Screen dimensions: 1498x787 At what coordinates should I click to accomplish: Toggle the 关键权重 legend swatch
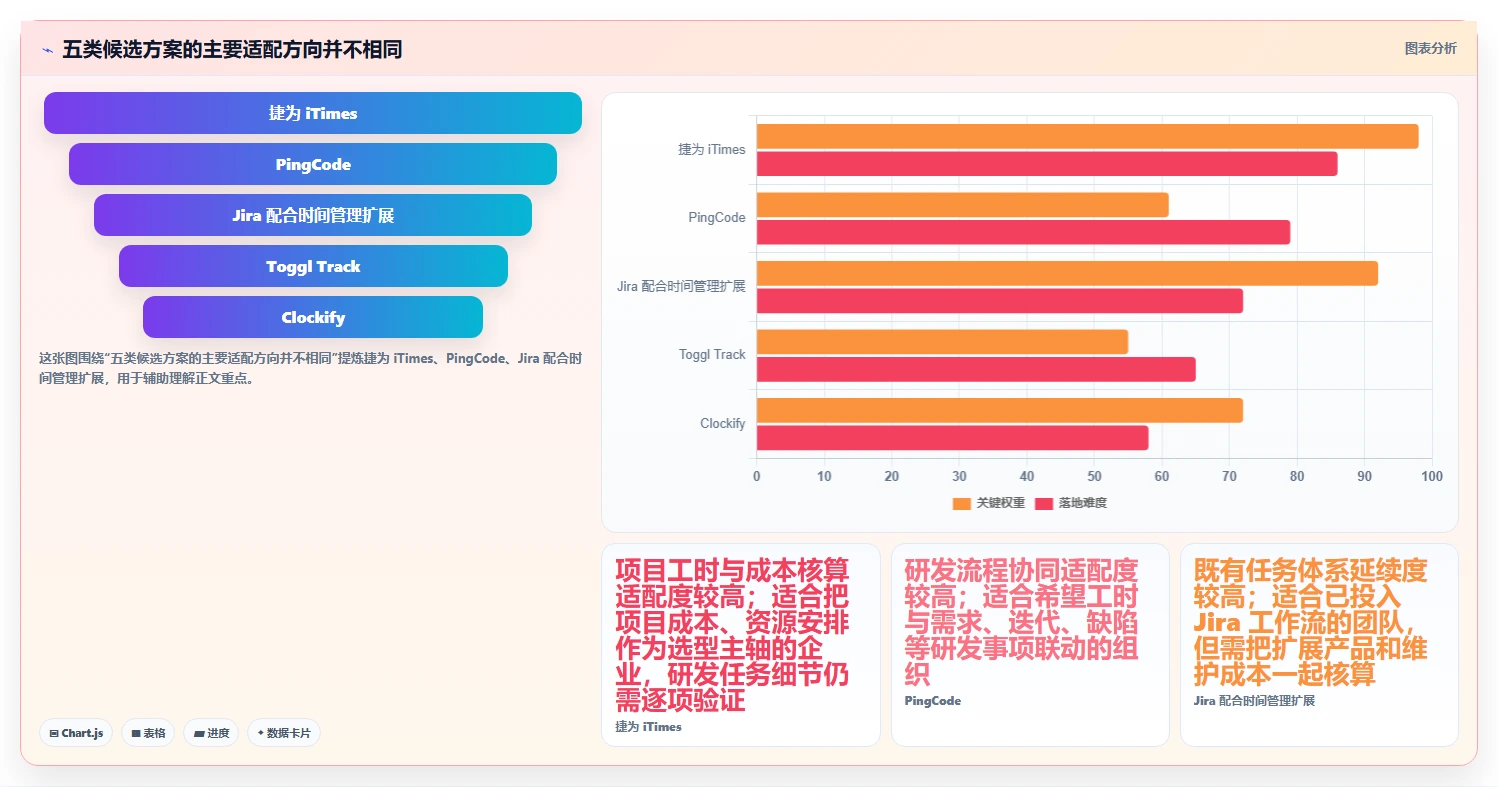[x=962, y=503]
